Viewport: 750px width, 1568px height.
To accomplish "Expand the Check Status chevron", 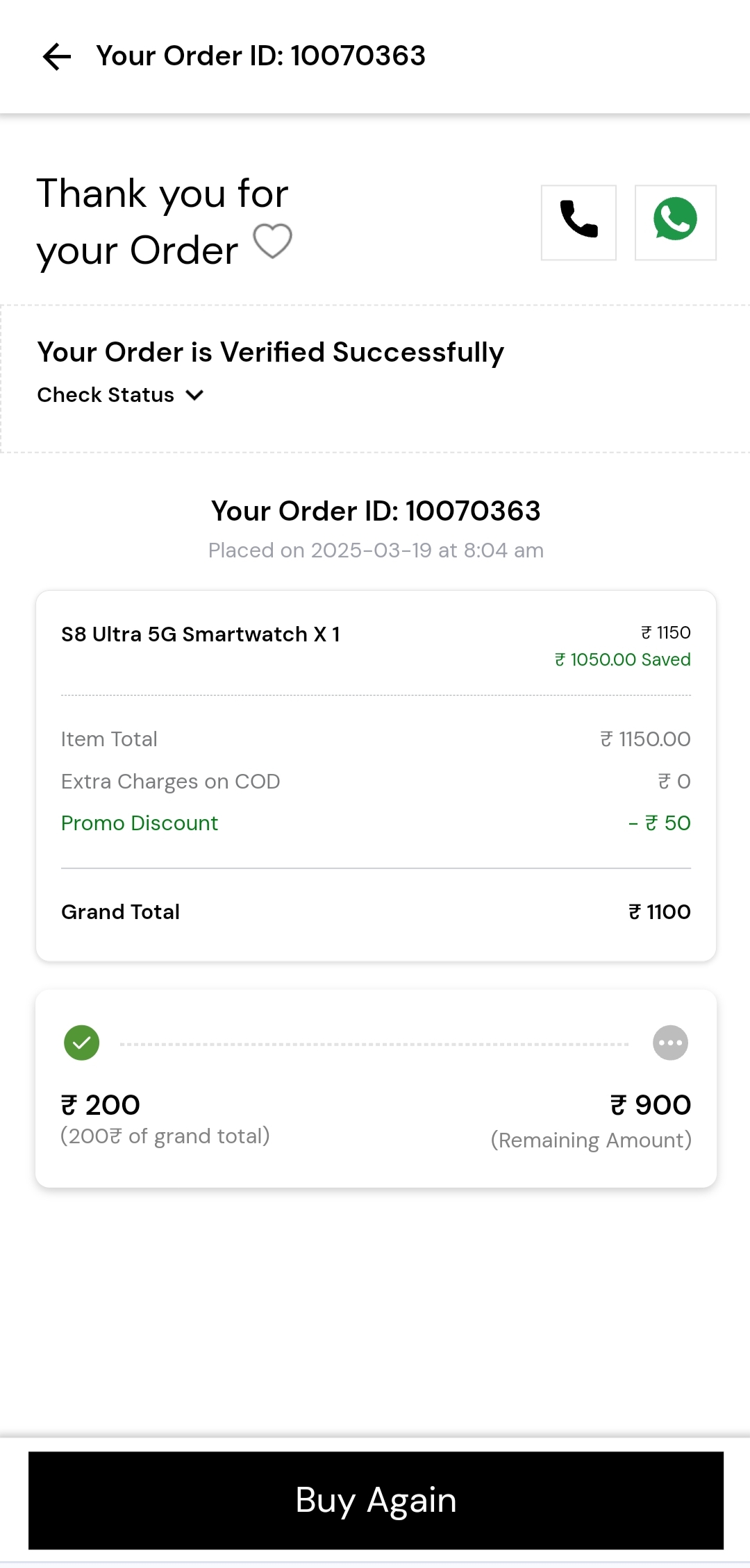I will click(x=195, y=395).
